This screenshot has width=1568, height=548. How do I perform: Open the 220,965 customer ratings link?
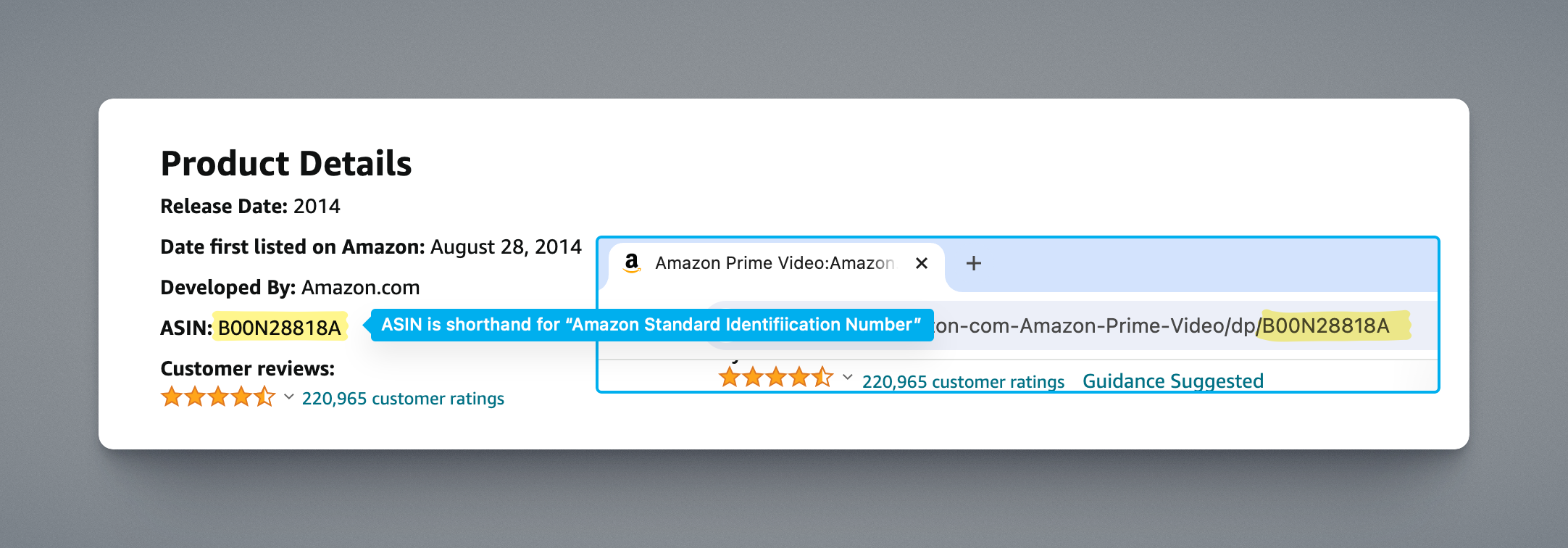tap(403, 398)
